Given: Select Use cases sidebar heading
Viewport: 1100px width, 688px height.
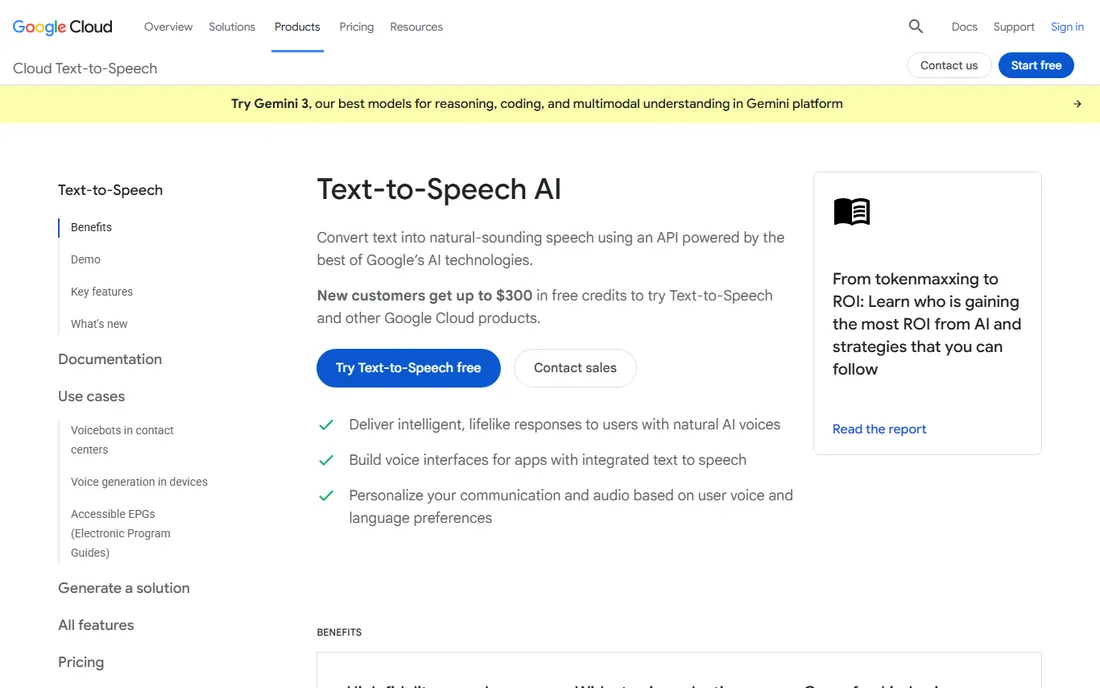Looking at the screenshot, I should coord(91,396).
